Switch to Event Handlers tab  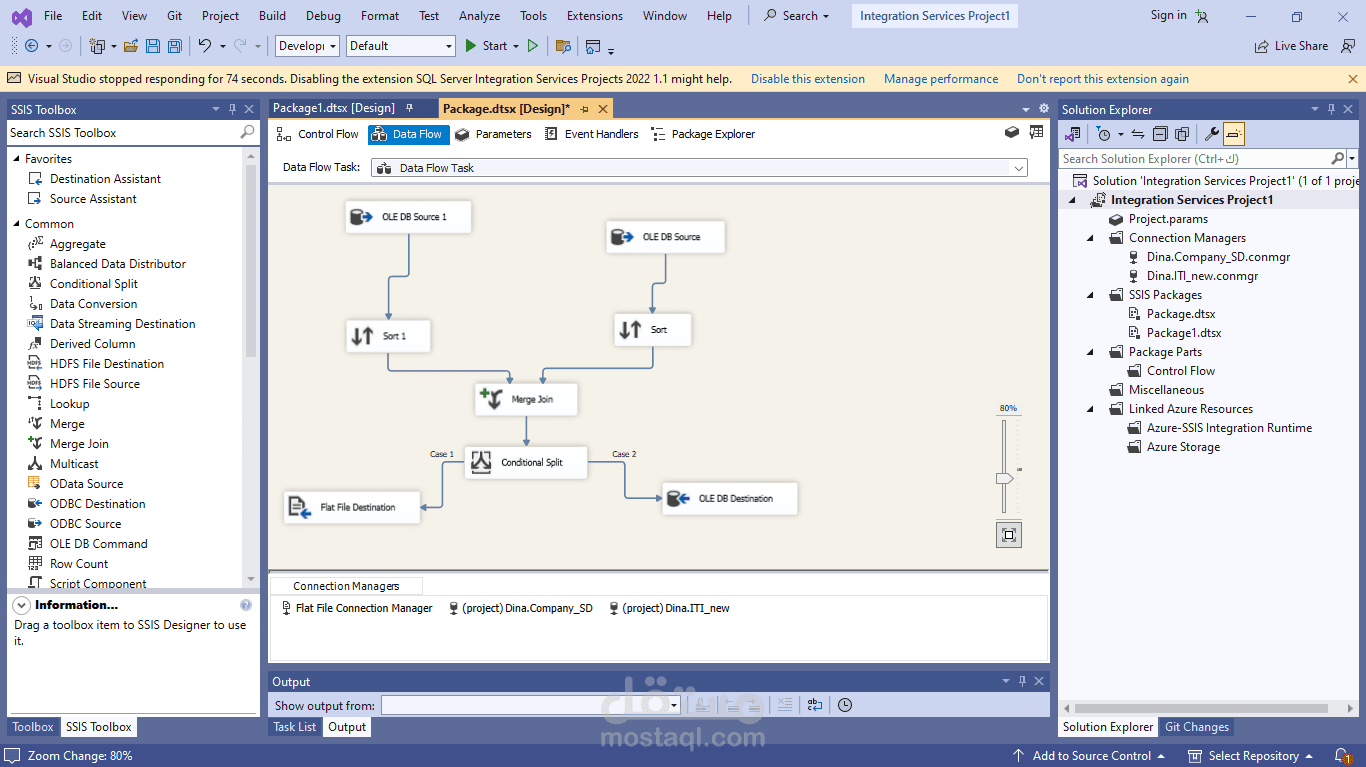pyautogui.click(x=592, y=134)
